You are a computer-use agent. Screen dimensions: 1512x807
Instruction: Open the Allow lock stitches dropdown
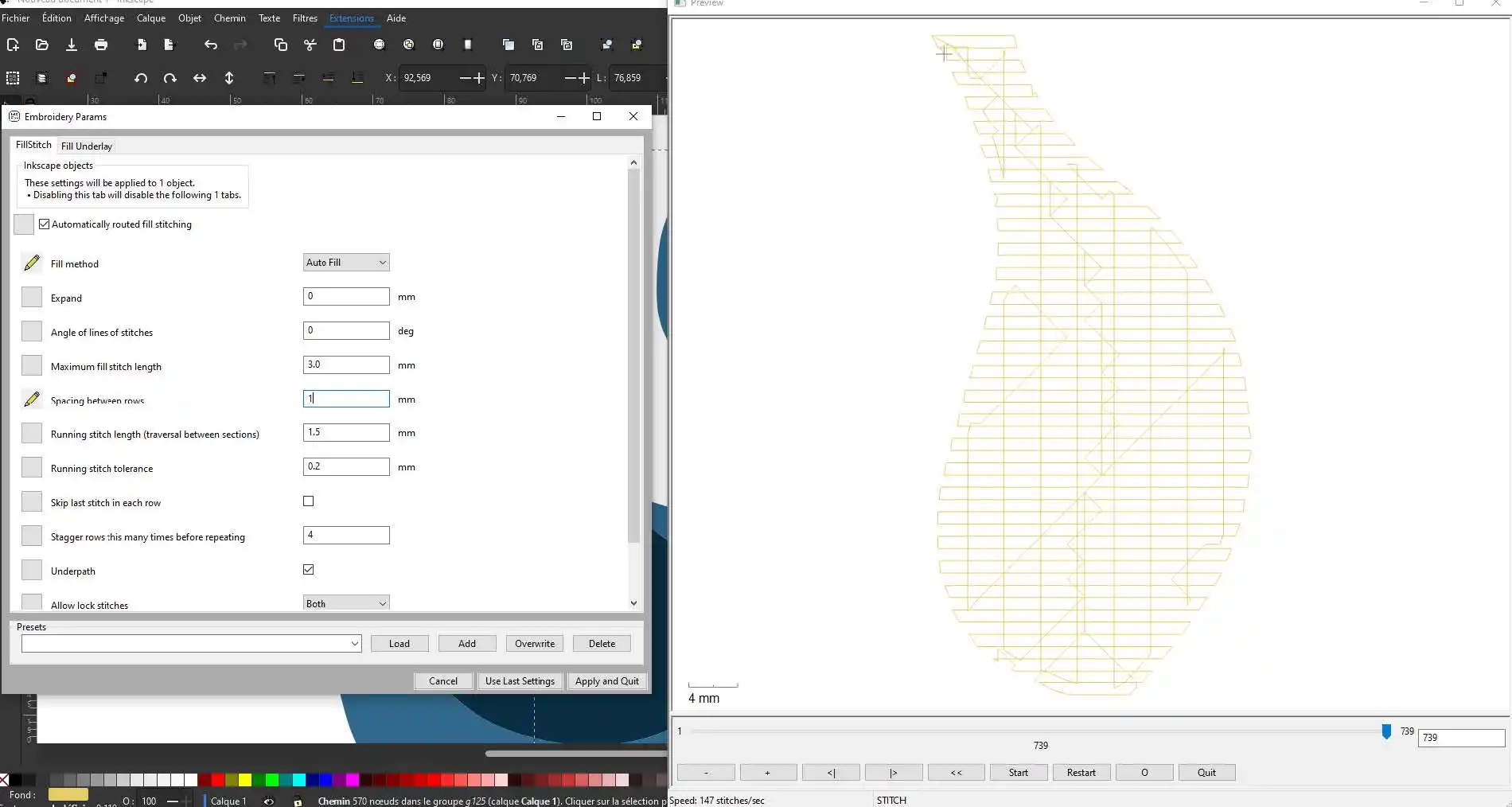coord(346,603)
